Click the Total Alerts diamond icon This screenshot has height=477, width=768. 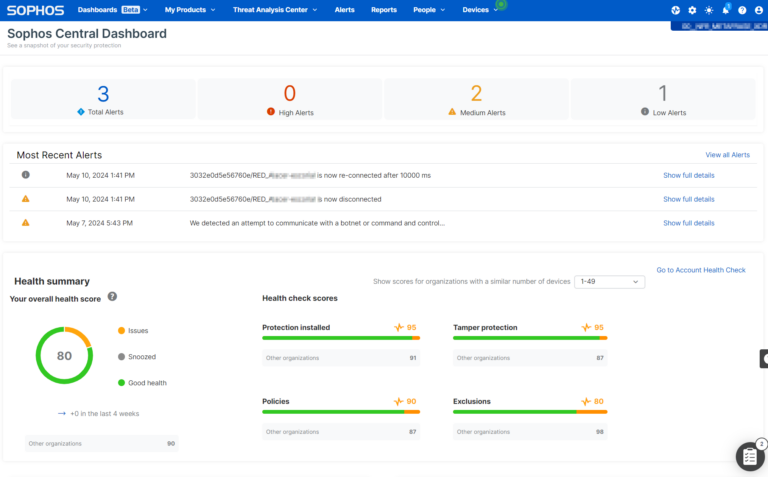[x=81, y=112]
